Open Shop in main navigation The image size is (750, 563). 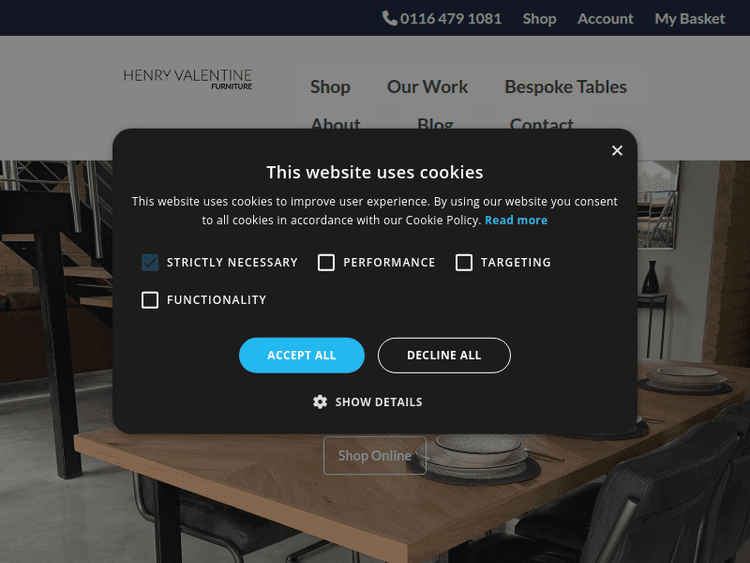pyautogui.click(x=330, y=87)
